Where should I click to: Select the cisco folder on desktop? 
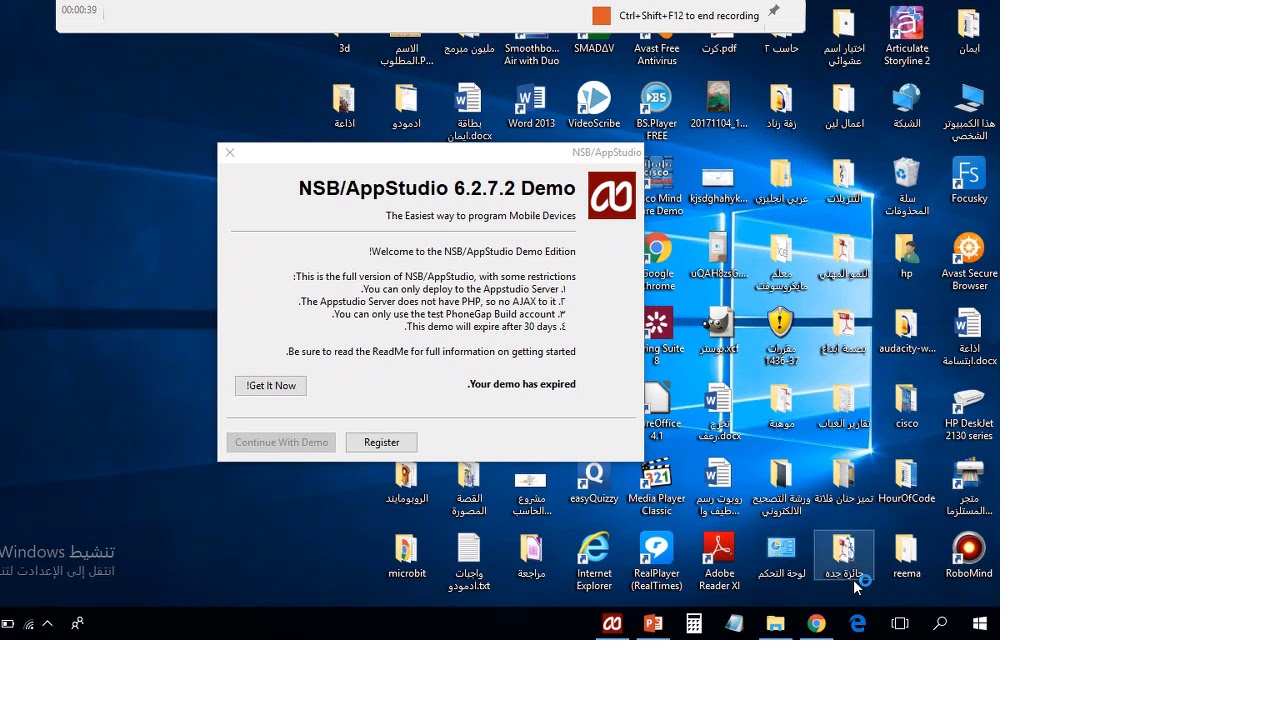point(907,406)
